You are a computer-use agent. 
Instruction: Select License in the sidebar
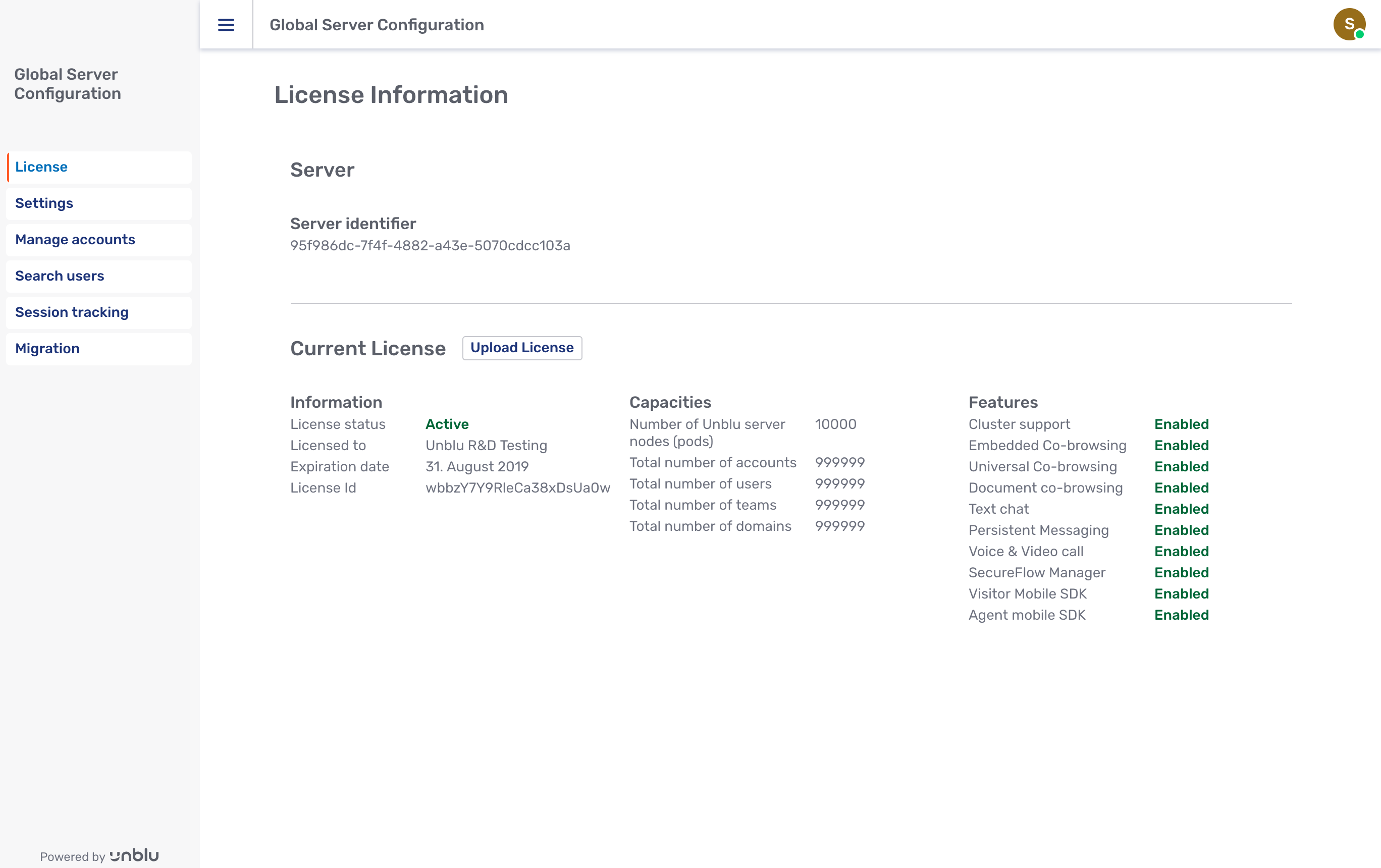click(x=41, y=167)
